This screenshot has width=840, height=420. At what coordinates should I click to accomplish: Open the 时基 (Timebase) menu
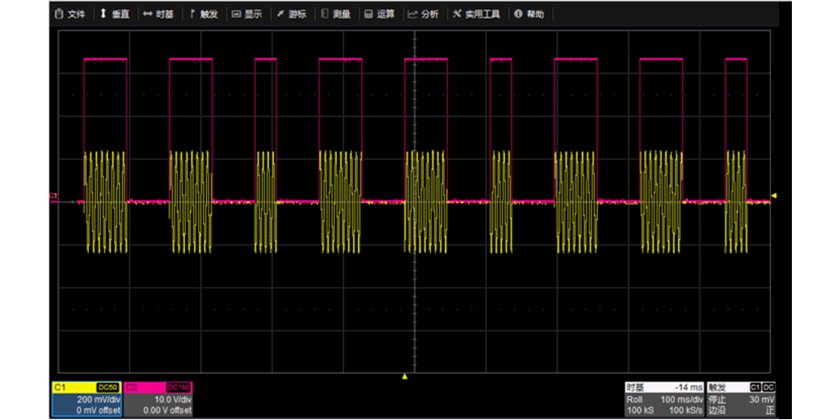click(158, 15)
